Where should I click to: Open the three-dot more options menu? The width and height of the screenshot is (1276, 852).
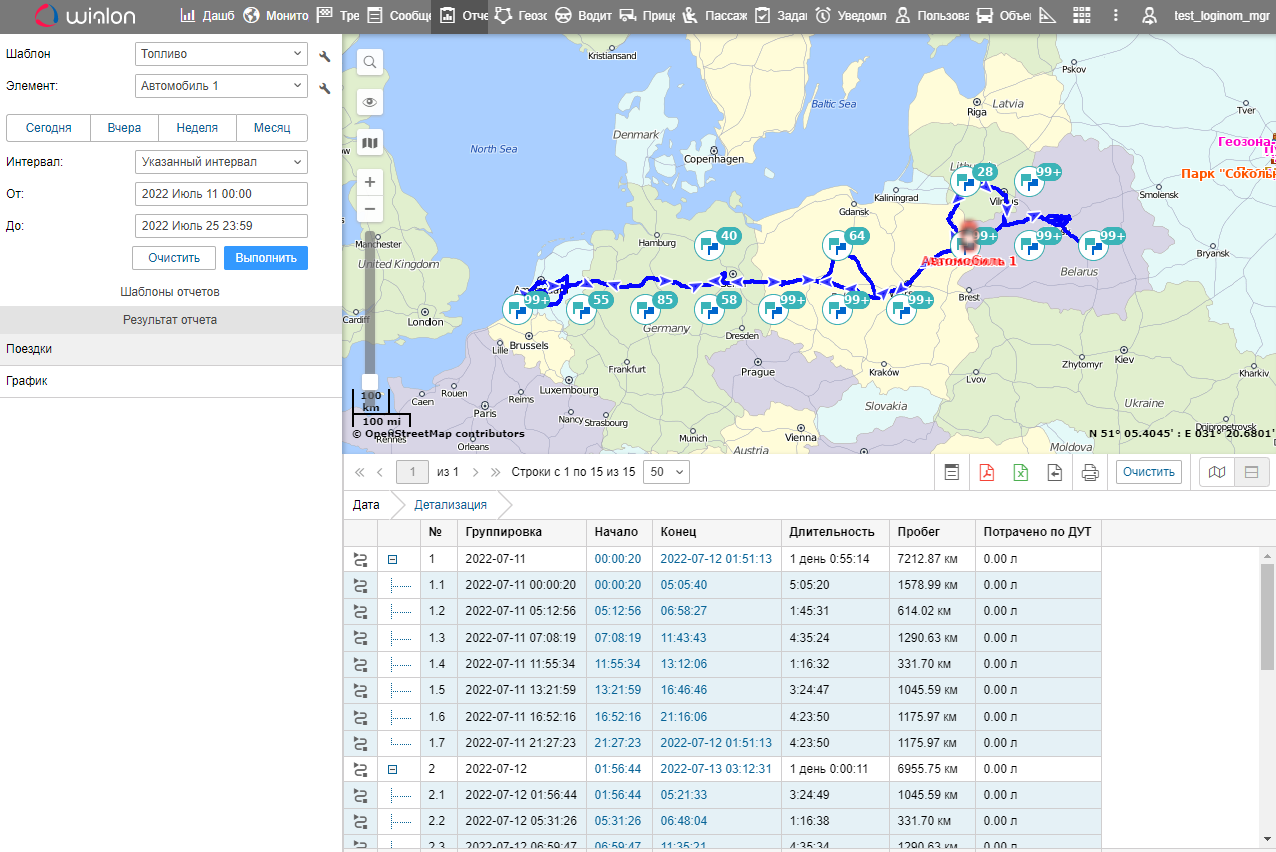(x=1116, y=16)
